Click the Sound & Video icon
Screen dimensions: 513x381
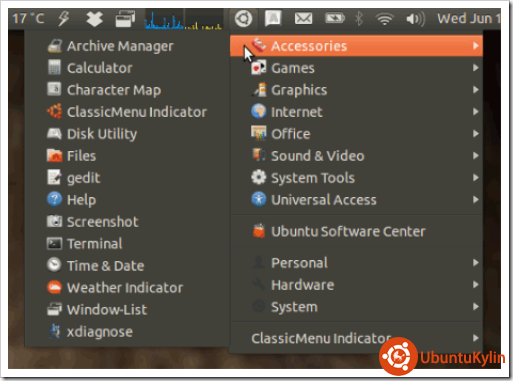(259, 155)
